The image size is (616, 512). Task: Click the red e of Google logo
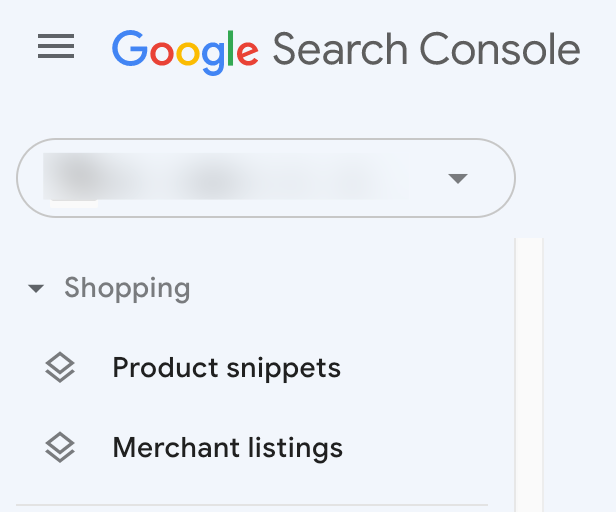click(x=247, y=53)
